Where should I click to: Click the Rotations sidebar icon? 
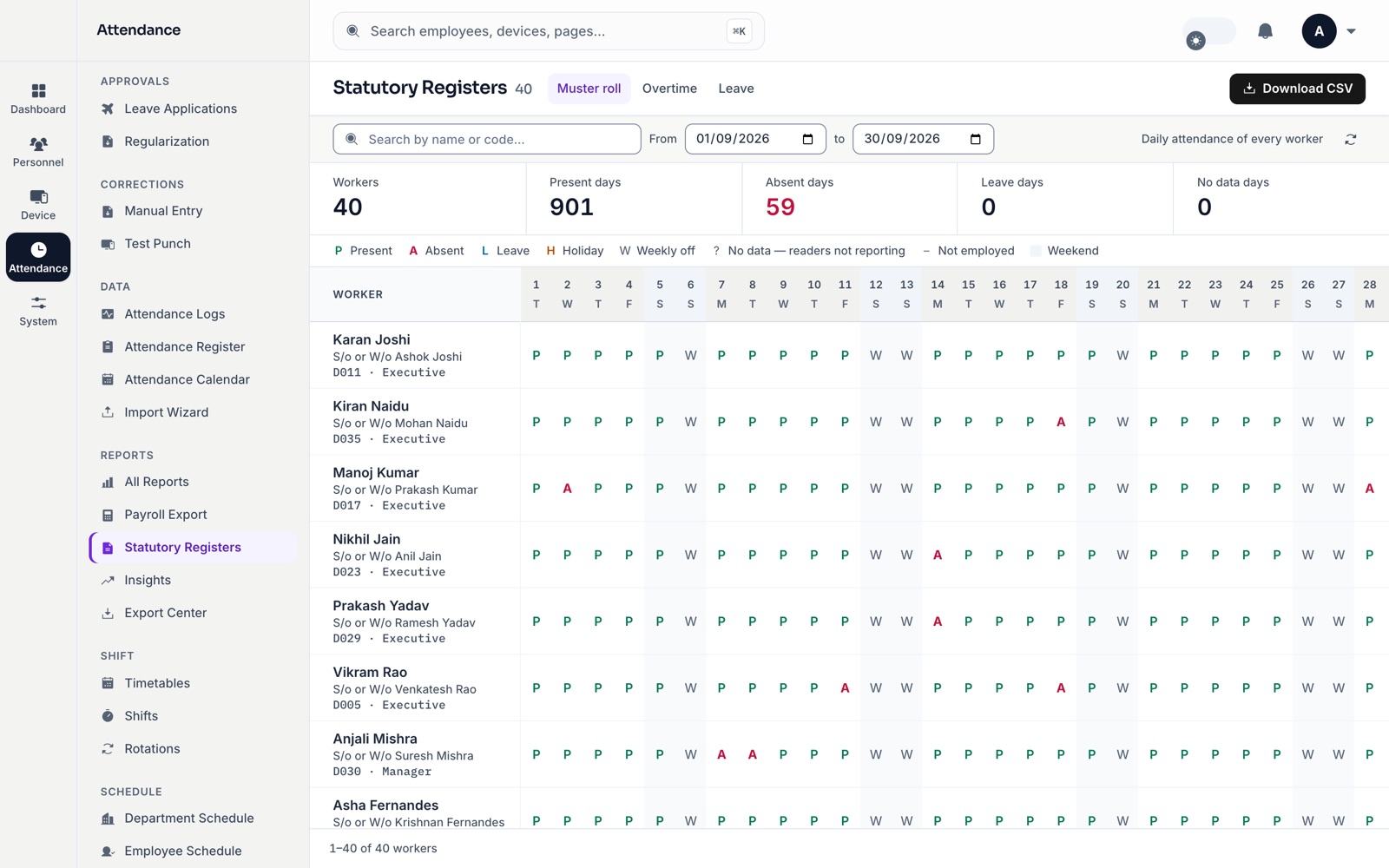point(108,749)
